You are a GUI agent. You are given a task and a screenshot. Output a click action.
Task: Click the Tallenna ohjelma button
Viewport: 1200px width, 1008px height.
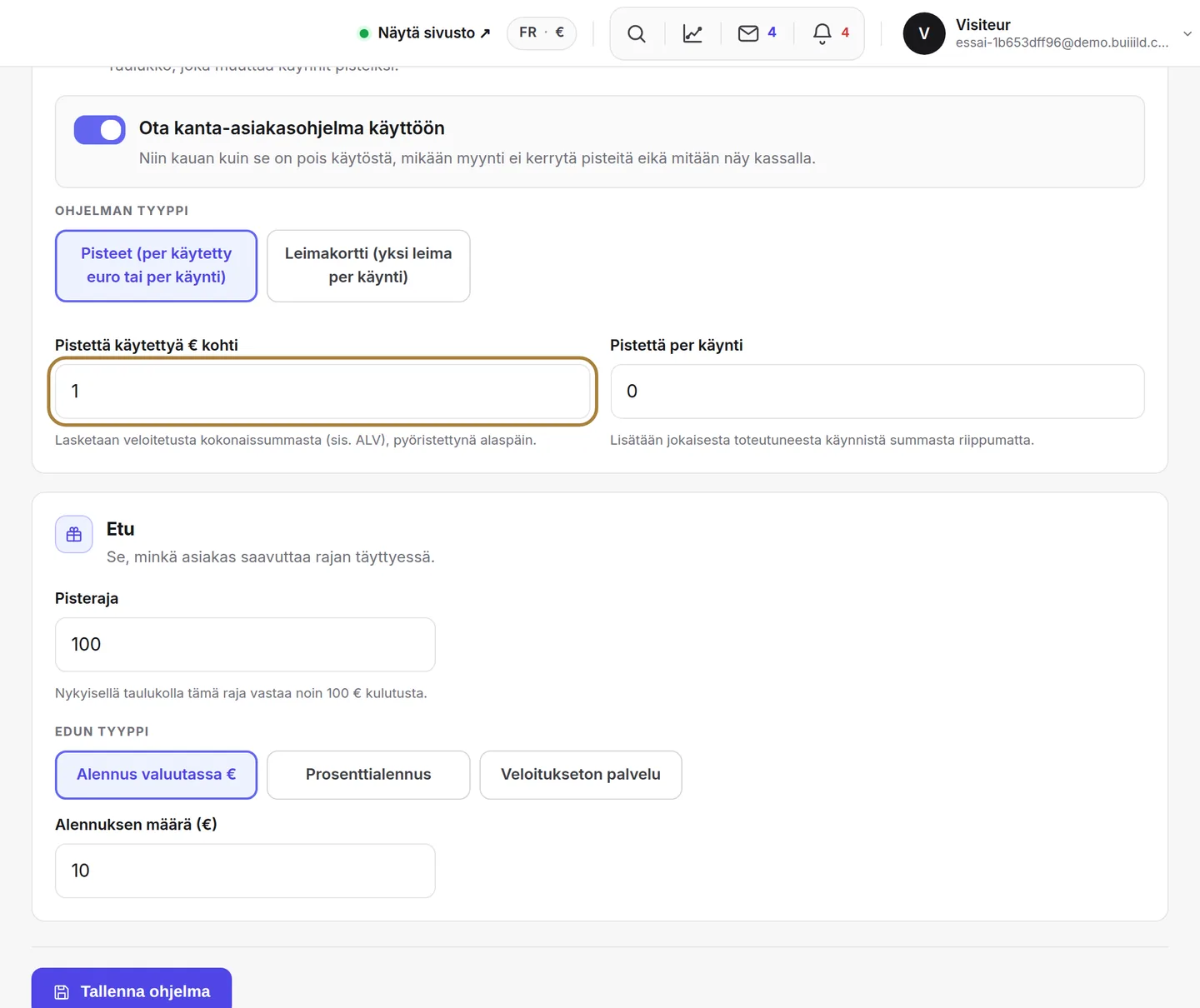point(132,990)
